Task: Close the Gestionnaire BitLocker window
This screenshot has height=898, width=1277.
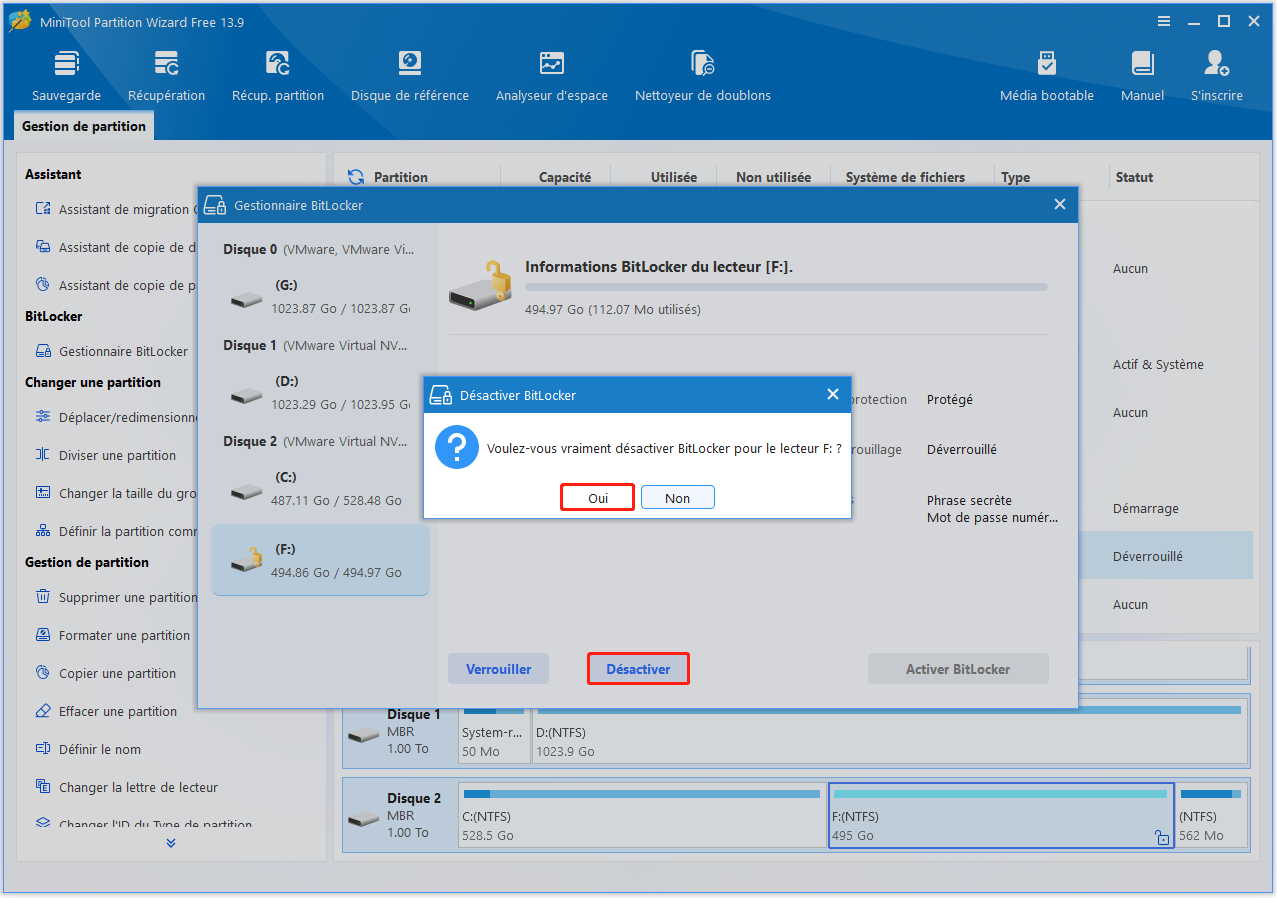Action: (x=1060, y=204)
